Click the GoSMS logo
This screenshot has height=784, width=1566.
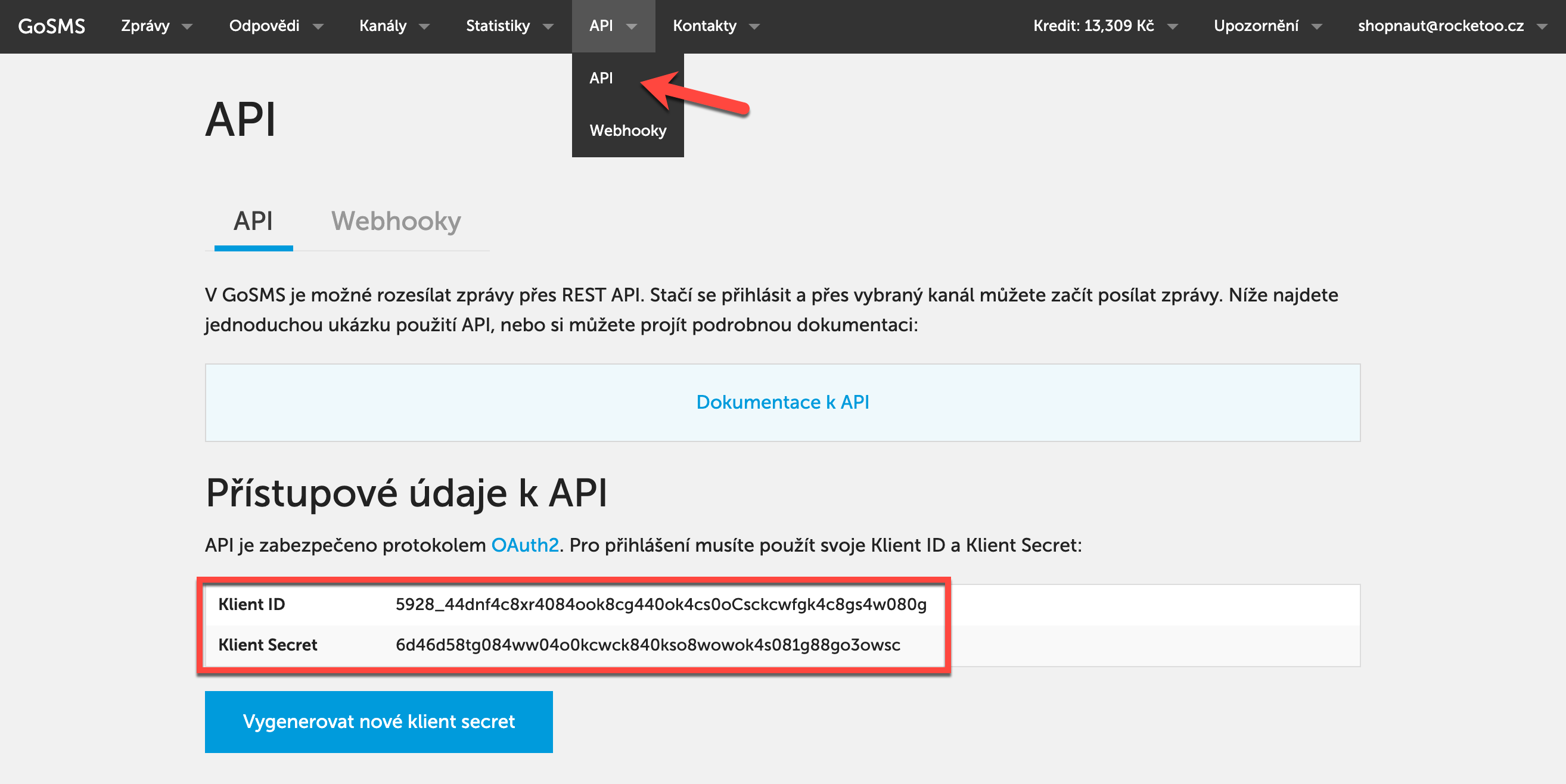point(52,26)
